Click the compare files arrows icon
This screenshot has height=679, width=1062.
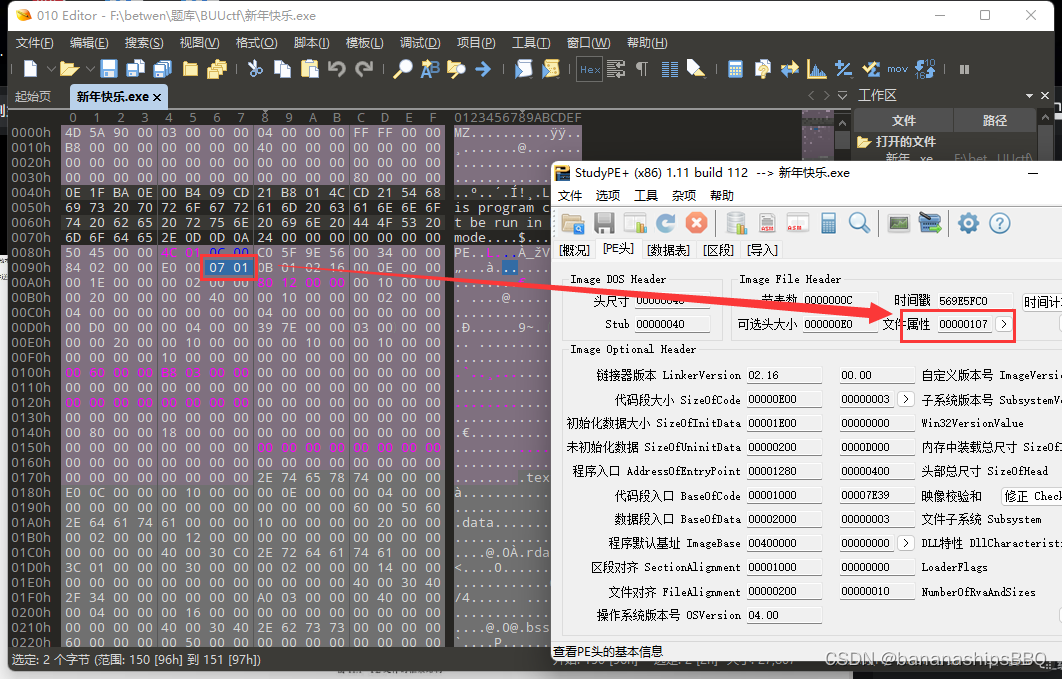click(x=790, y=68)
